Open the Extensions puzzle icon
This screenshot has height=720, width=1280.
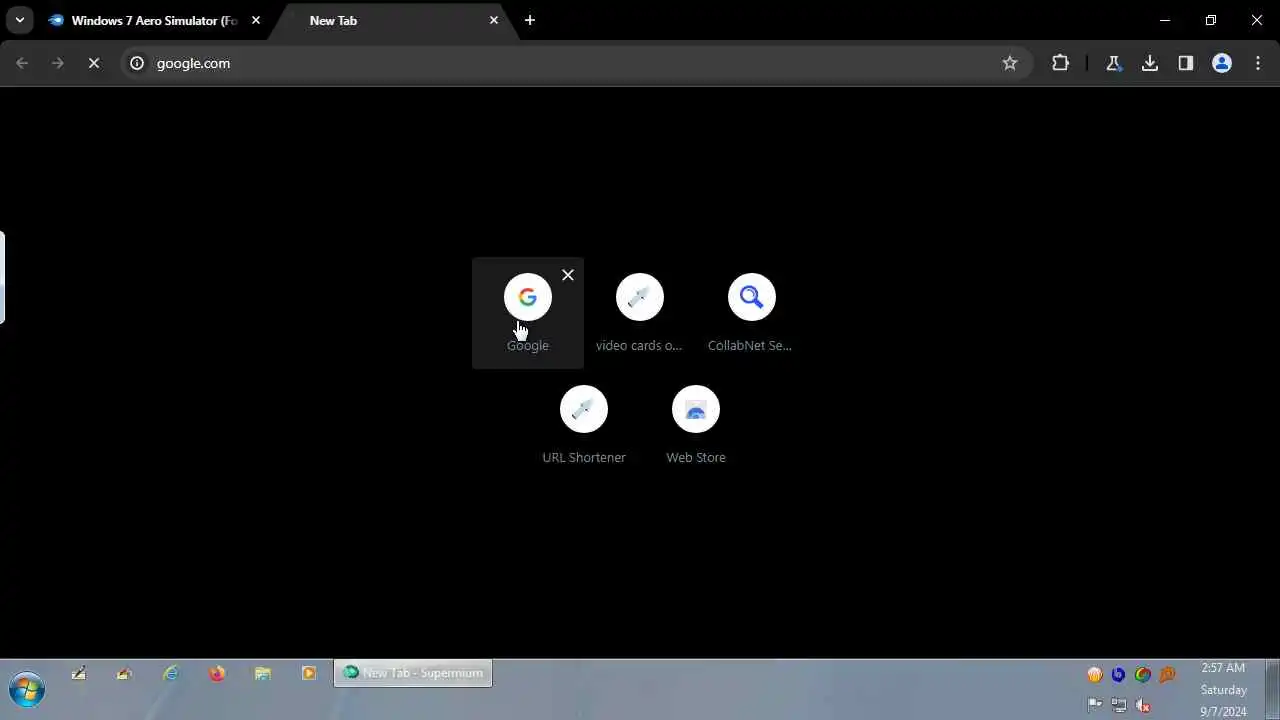pos(1061,63)
